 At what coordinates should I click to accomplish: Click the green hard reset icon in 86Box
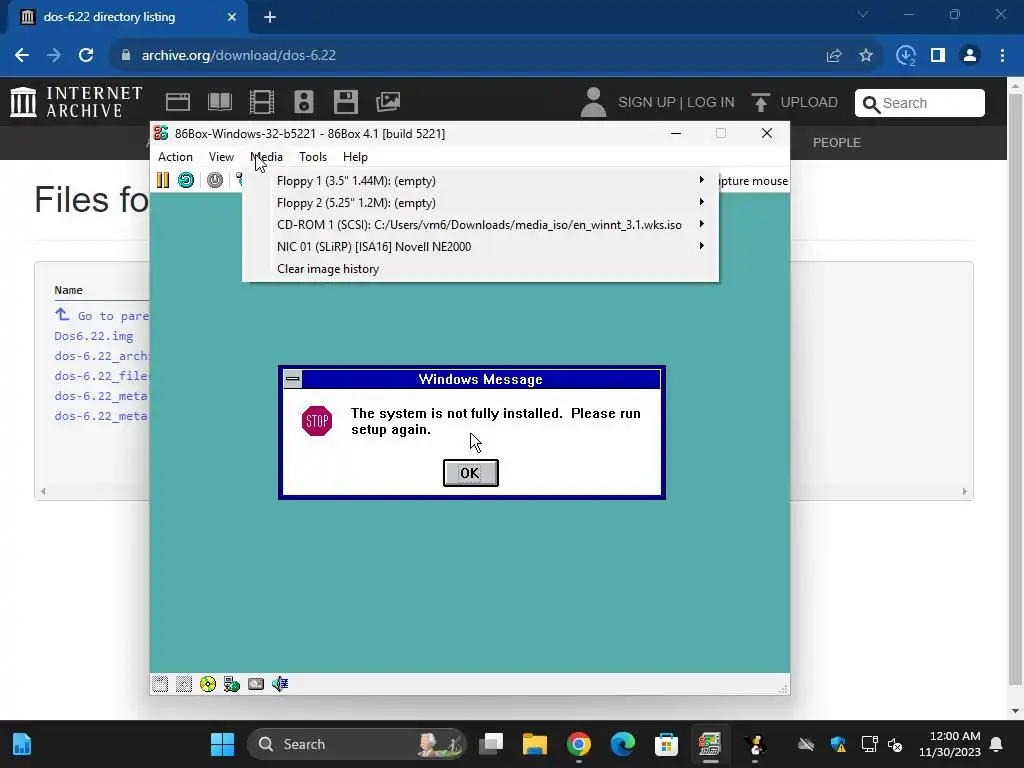(186, 180)
